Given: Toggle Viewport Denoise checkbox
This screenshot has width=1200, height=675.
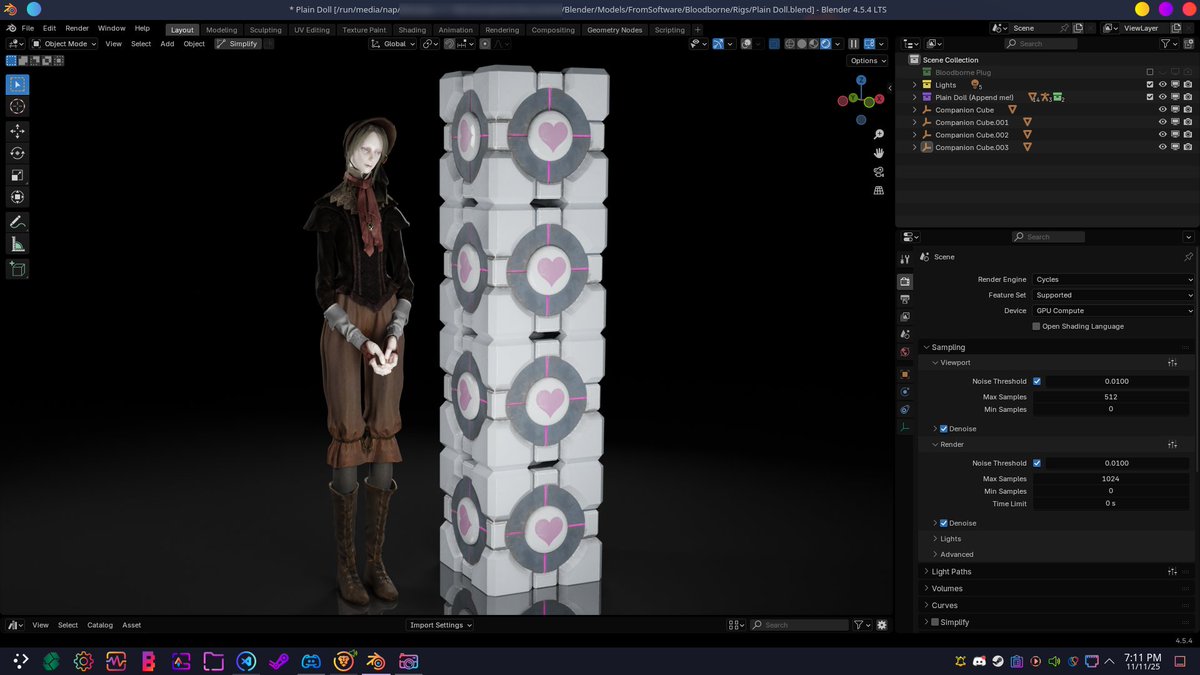Looking at the screenshot, I should pos(944,429).
